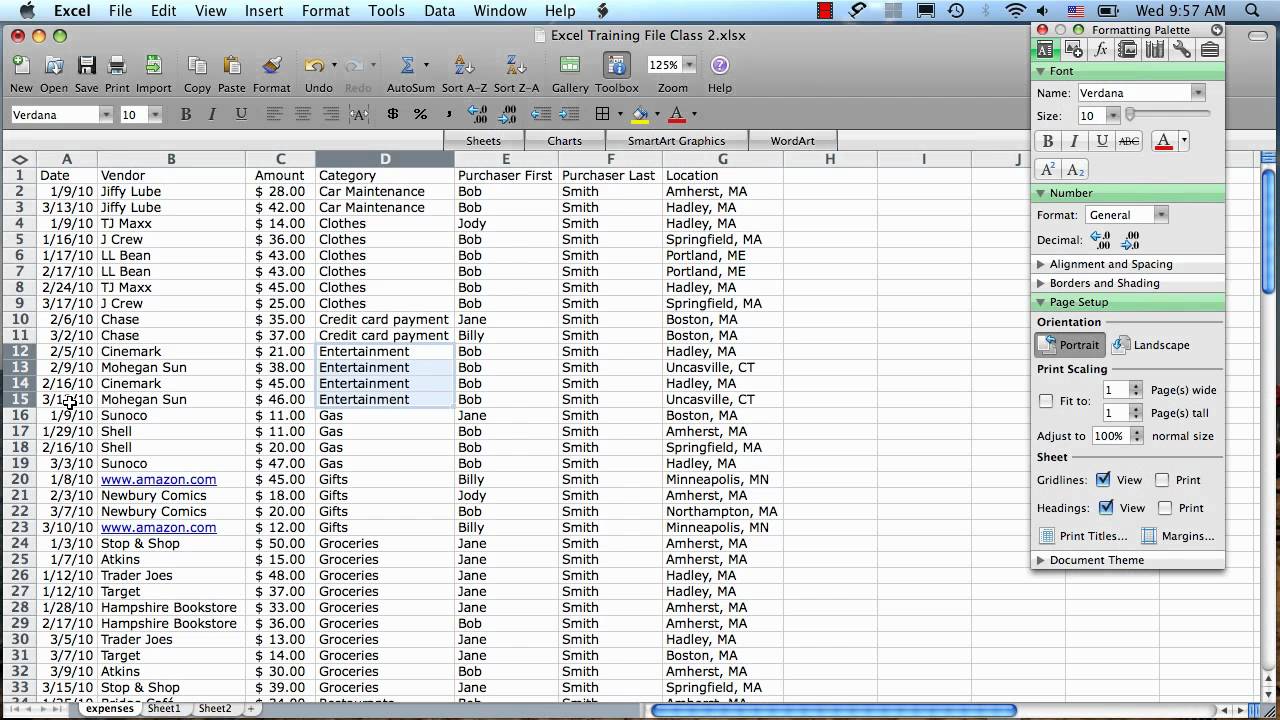
Task: Switch to Sheet1 tab
Action: coord(164,708)
